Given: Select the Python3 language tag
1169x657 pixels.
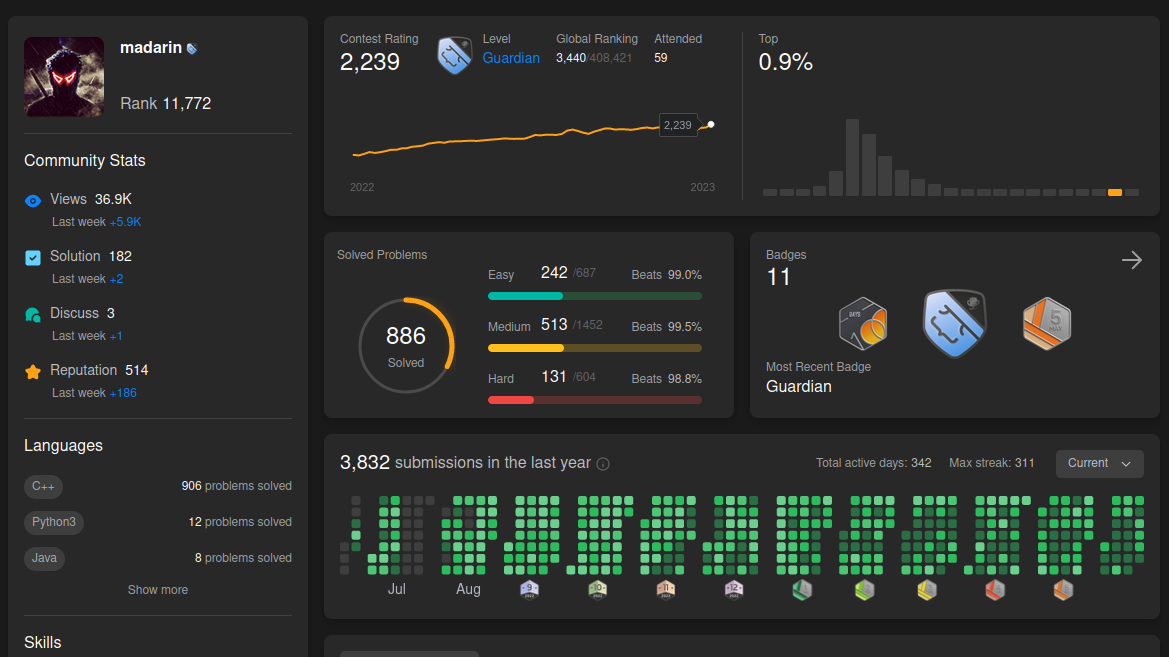Looking at the screenshot, I should [54, 522].
